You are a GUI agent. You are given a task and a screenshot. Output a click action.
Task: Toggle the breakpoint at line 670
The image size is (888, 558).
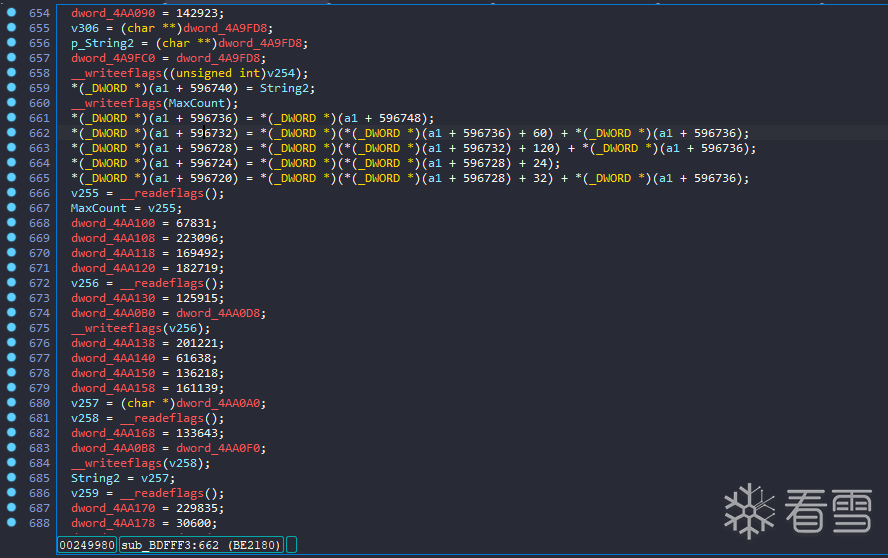[x=12, y=253]
